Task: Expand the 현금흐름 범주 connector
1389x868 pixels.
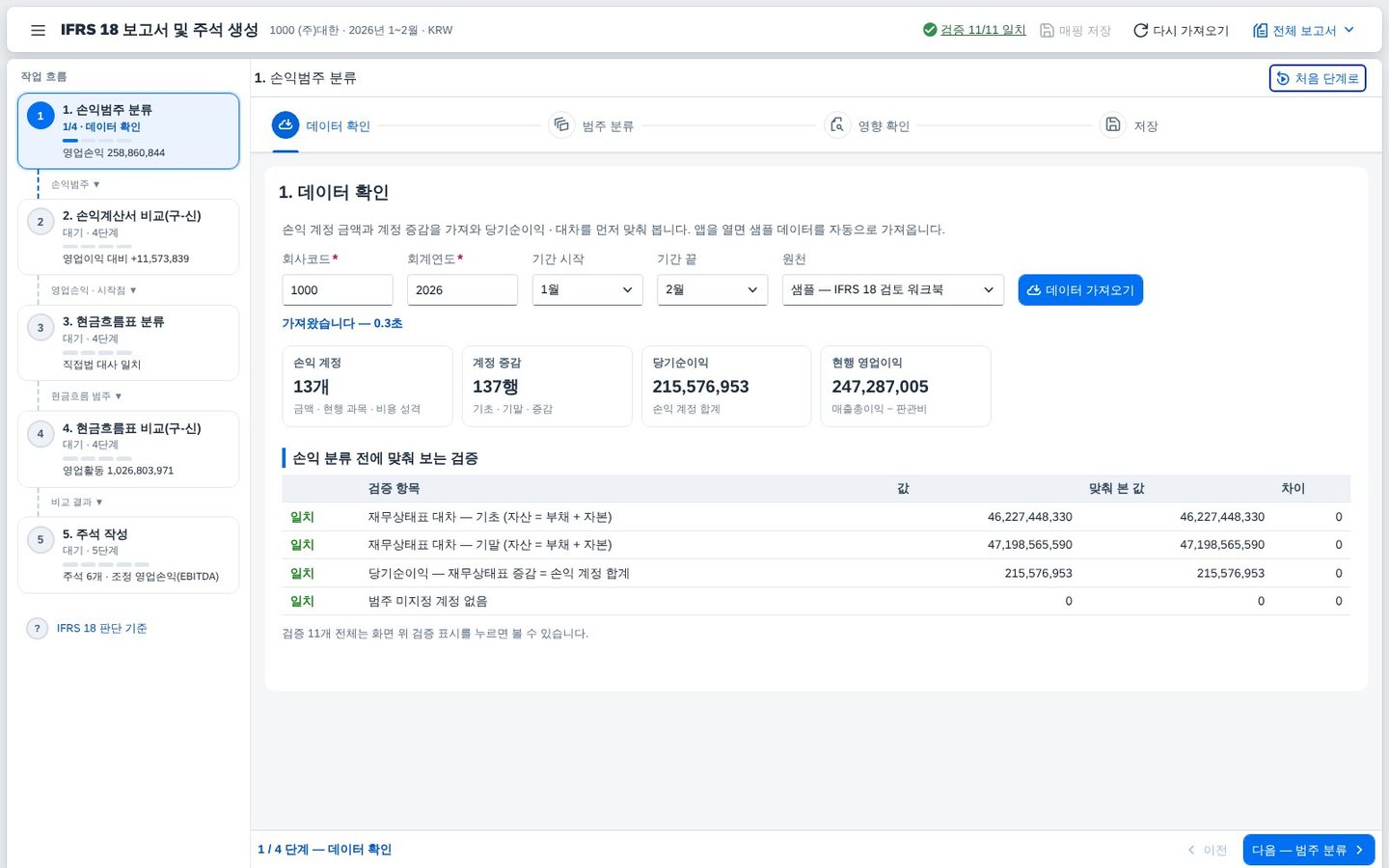Action: tap(86, 396)
